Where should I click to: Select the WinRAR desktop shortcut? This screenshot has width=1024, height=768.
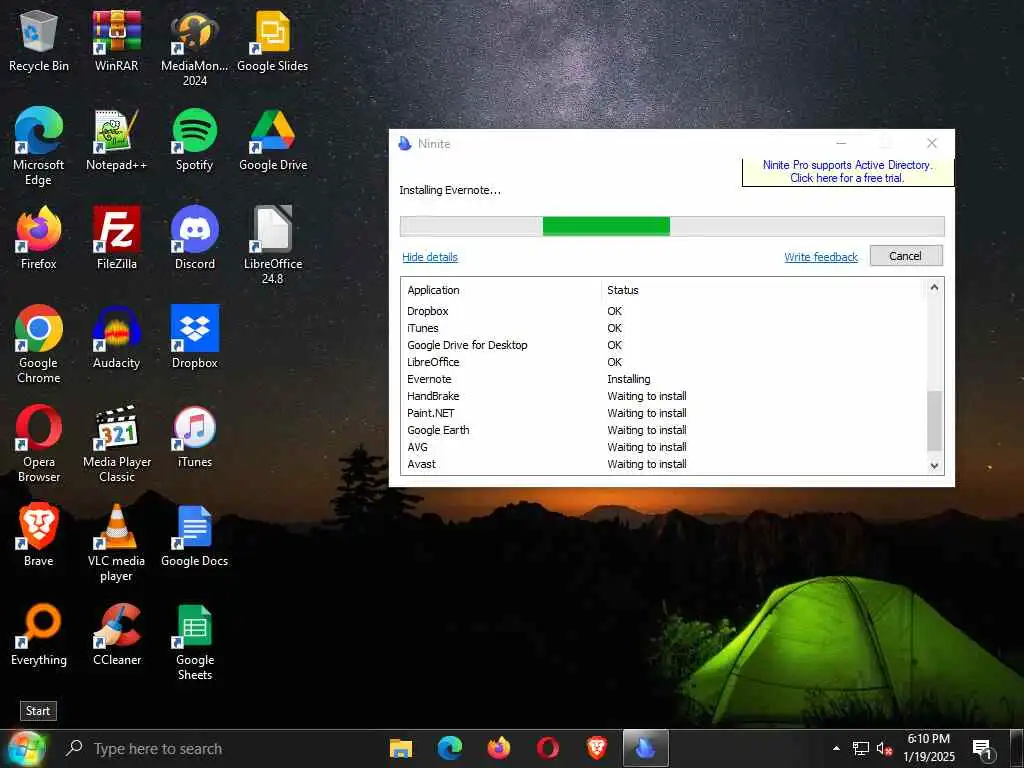pyautogui.click(x=116, y=41)
